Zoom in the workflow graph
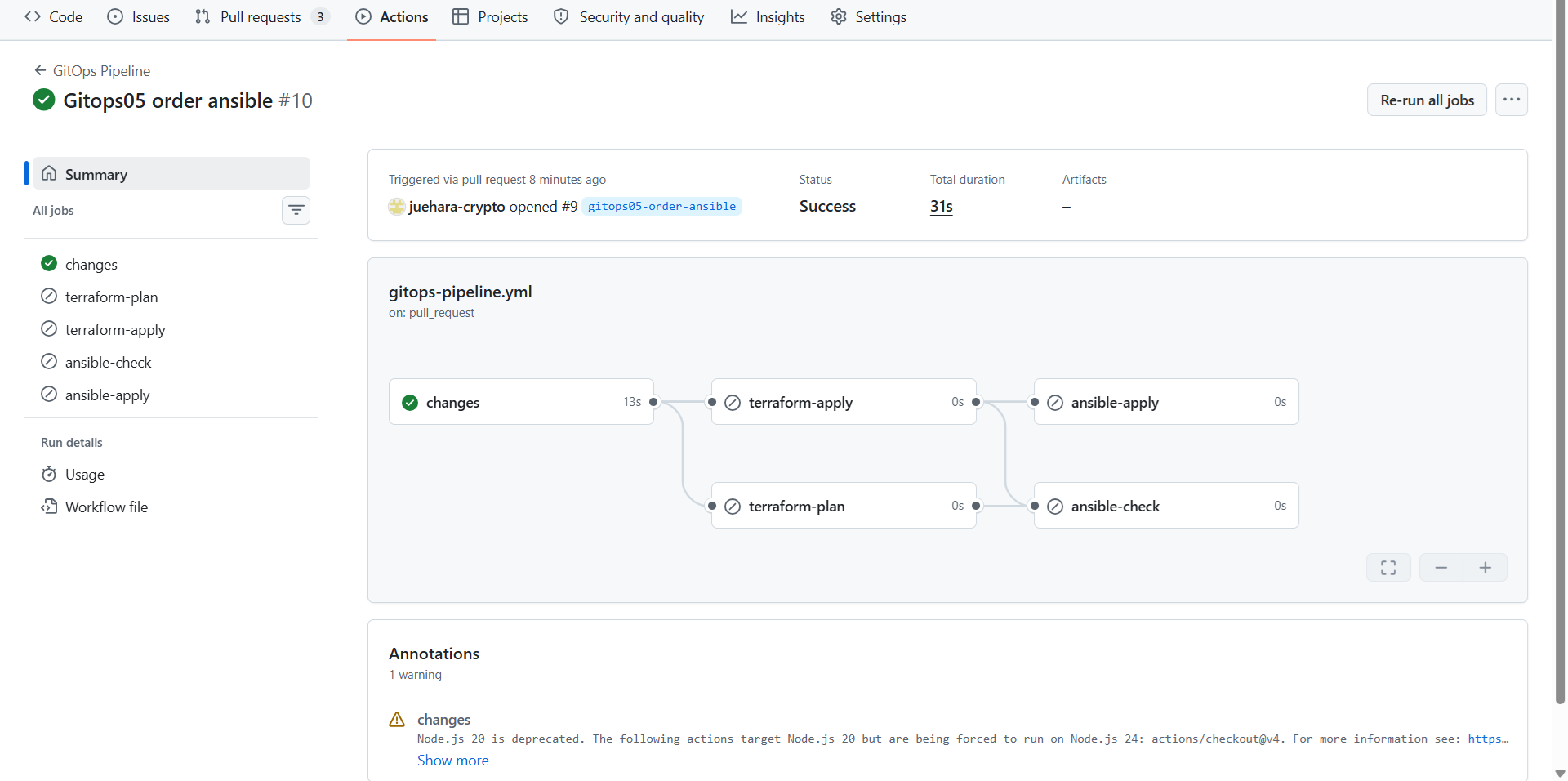The width and height of the screenshot is (1568, 781). pos(1486,567)
